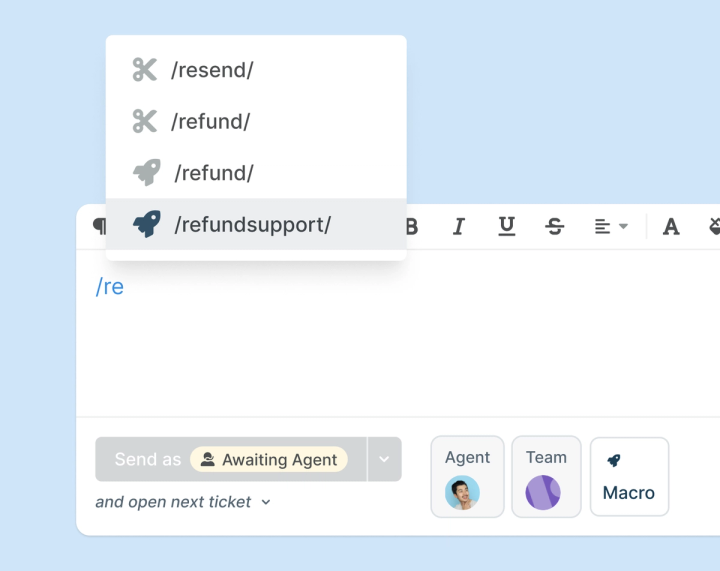Open the Team assignment selector
This screenshot has height=571, width=720.
tap(546, 477)
